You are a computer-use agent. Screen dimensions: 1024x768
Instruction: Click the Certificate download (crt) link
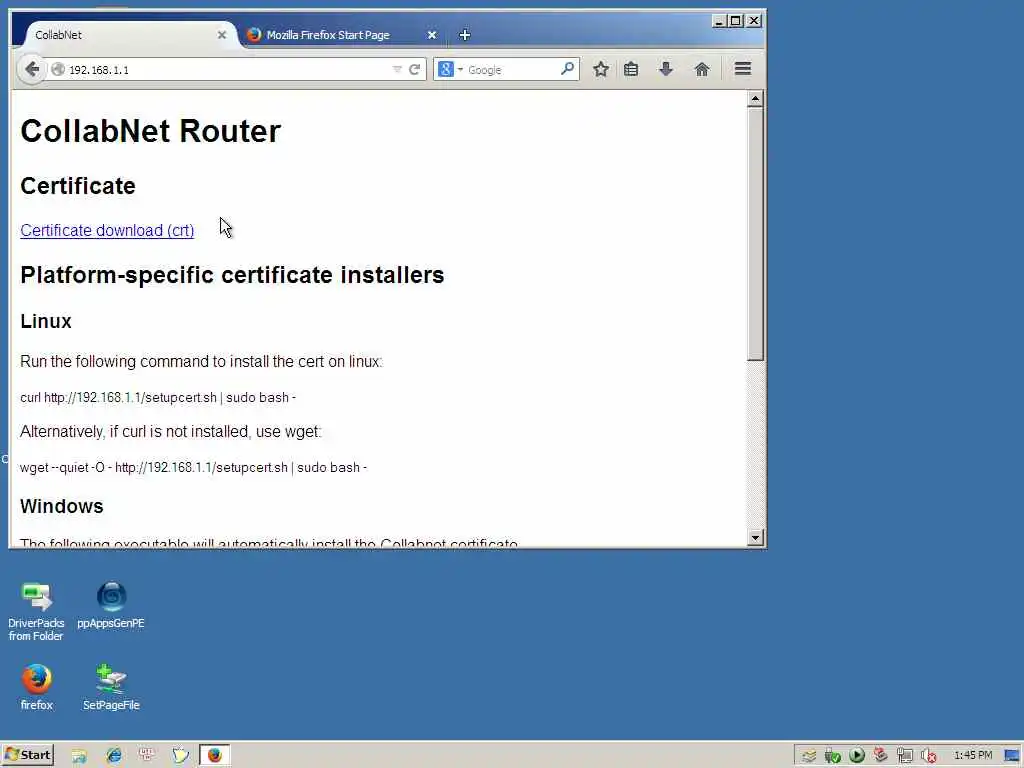(x=107, y=231)
